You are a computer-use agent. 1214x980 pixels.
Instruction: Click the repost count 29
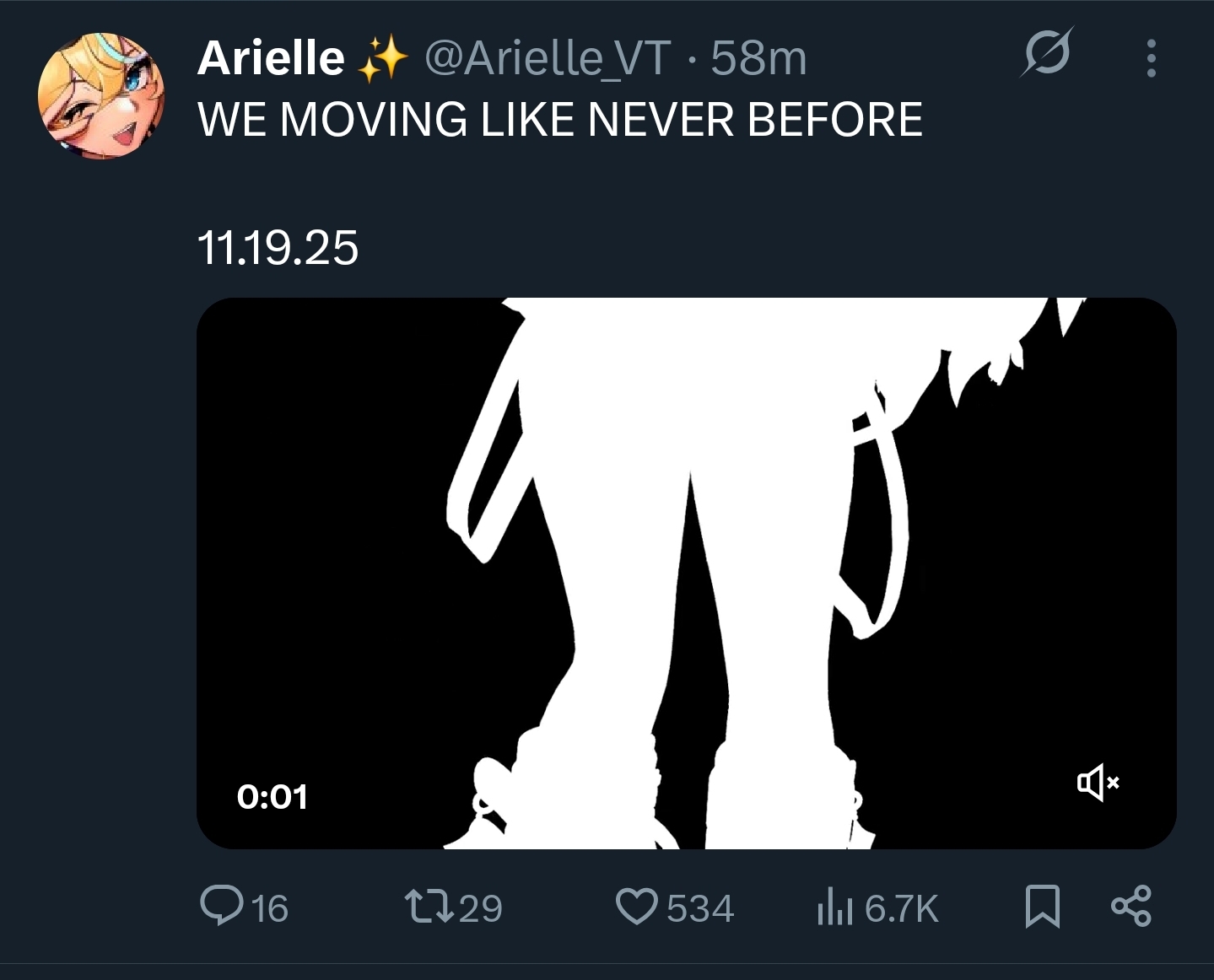coord(481,908)
